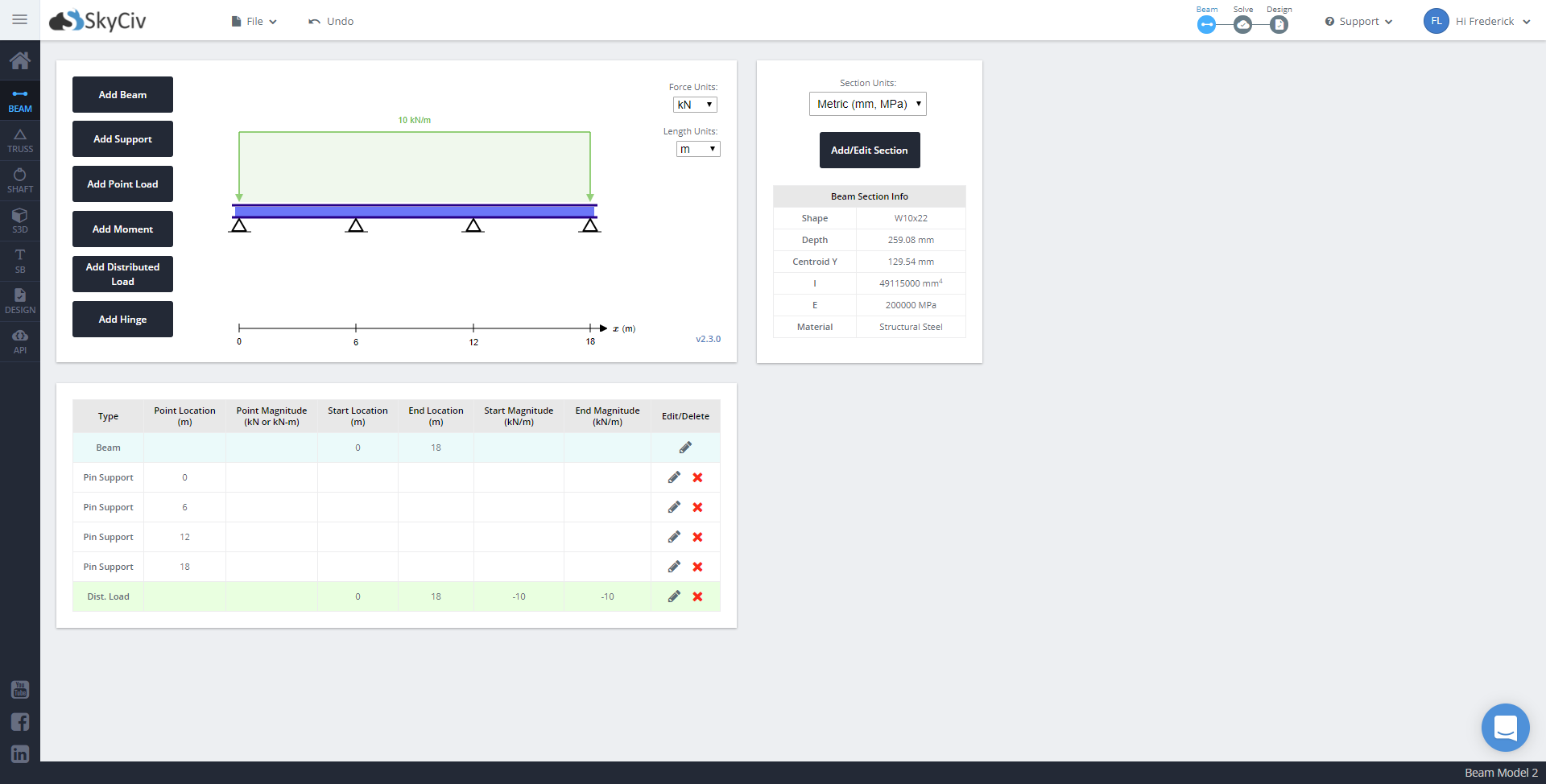Open the chat support bubble
1546x784 pixels.
pos(1505,728)
